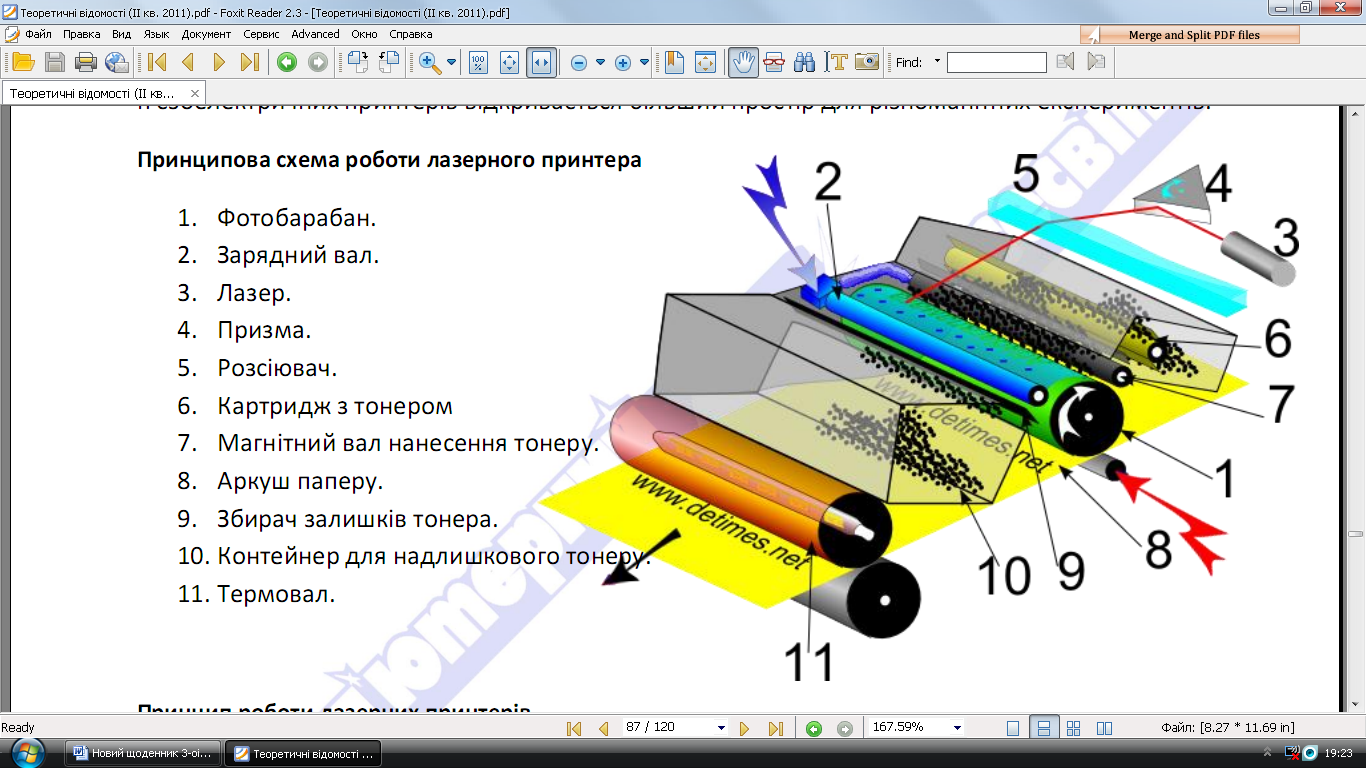The height and width of the screenshot is (768, 1366).
Task: Click the round minus zoom out button
Action: coord(579,62)
